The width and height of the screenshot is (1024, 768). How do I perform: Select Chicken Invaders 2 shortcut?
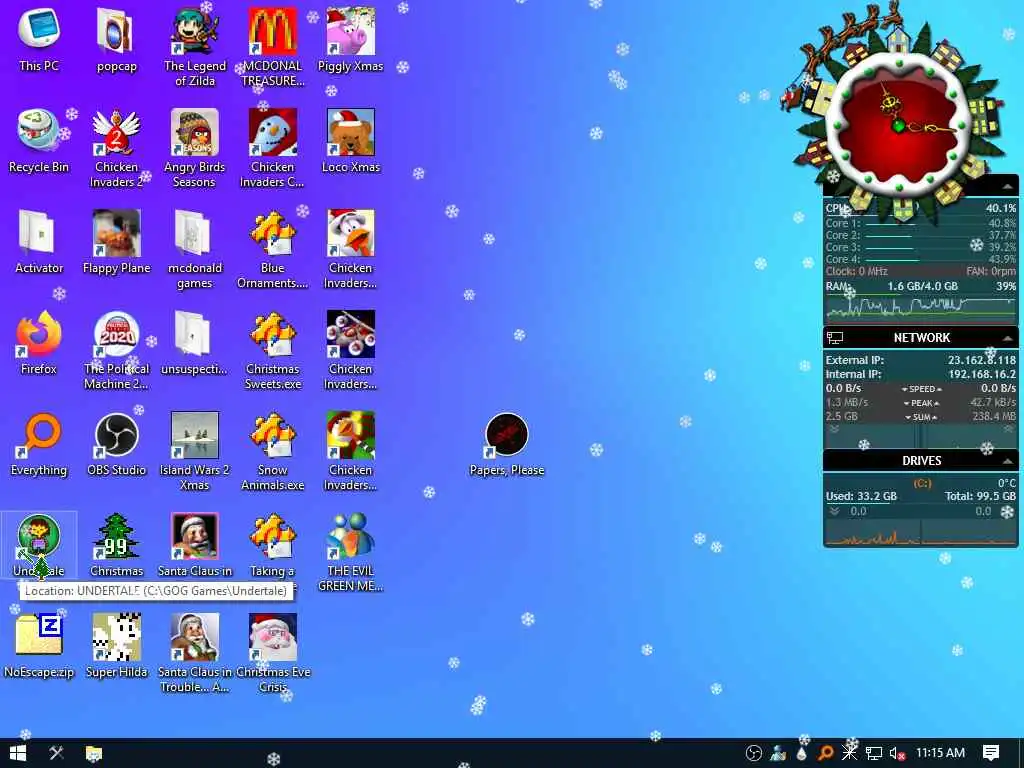(x=116, y=148)
